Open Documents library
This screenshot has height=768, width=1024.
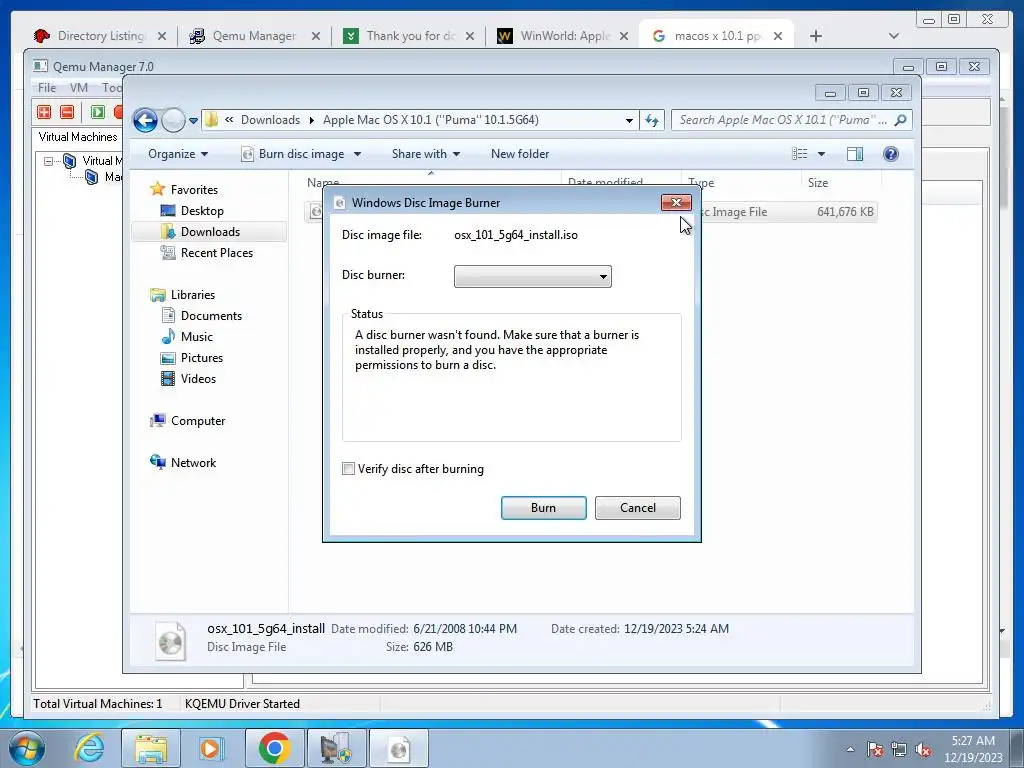pyautogui.click(x=211, y=316)
